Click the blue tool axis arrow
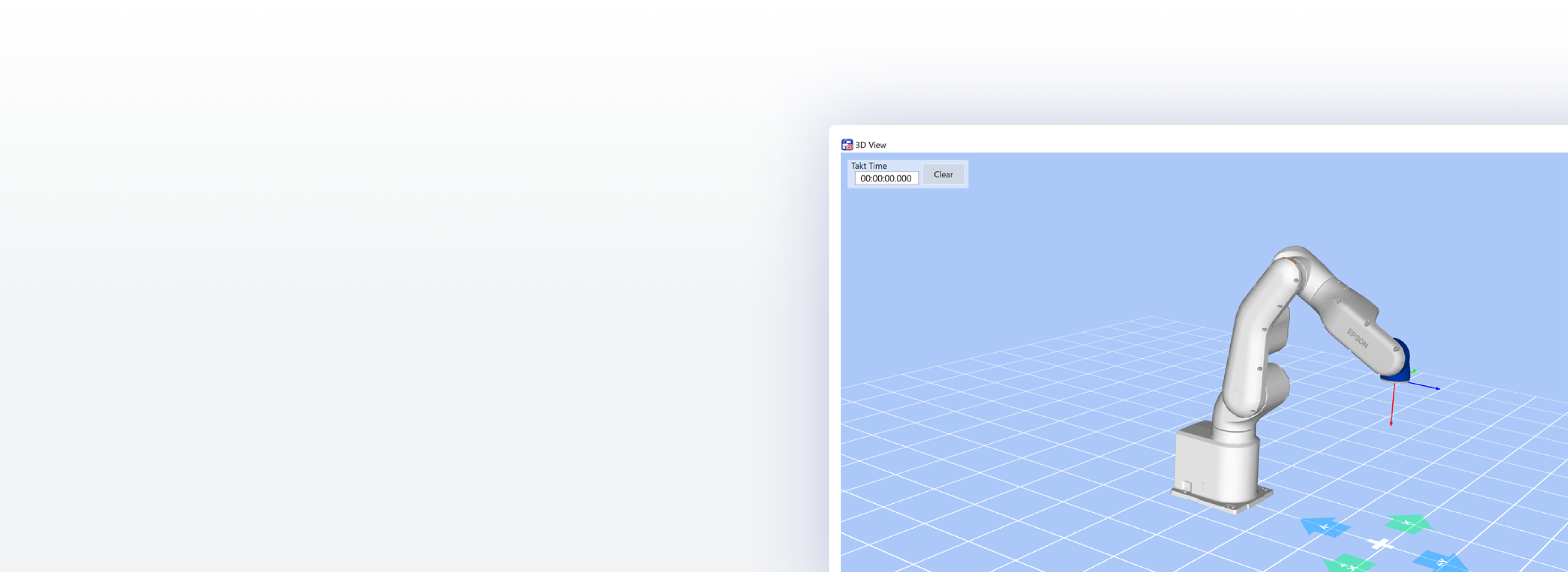The image size is (1568, 572). point(1424,386)
